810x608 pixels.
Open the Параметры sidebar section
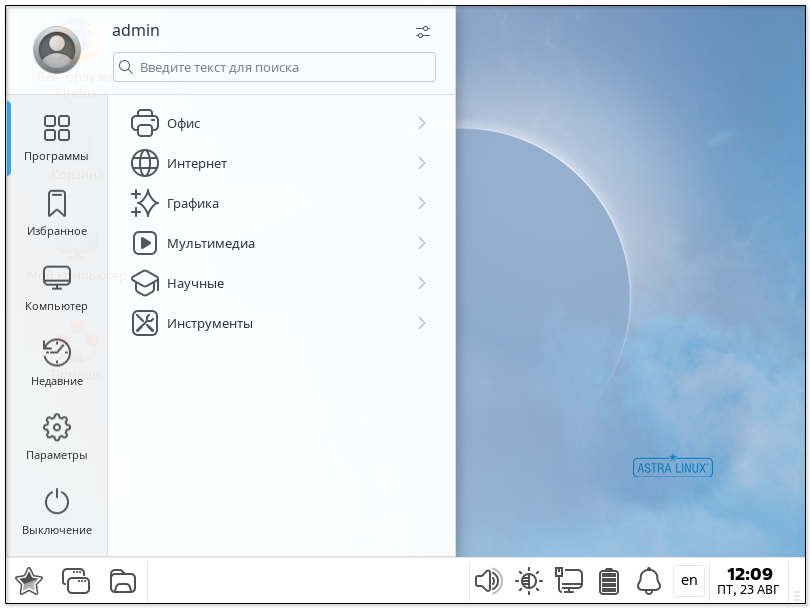coord(56,437)
